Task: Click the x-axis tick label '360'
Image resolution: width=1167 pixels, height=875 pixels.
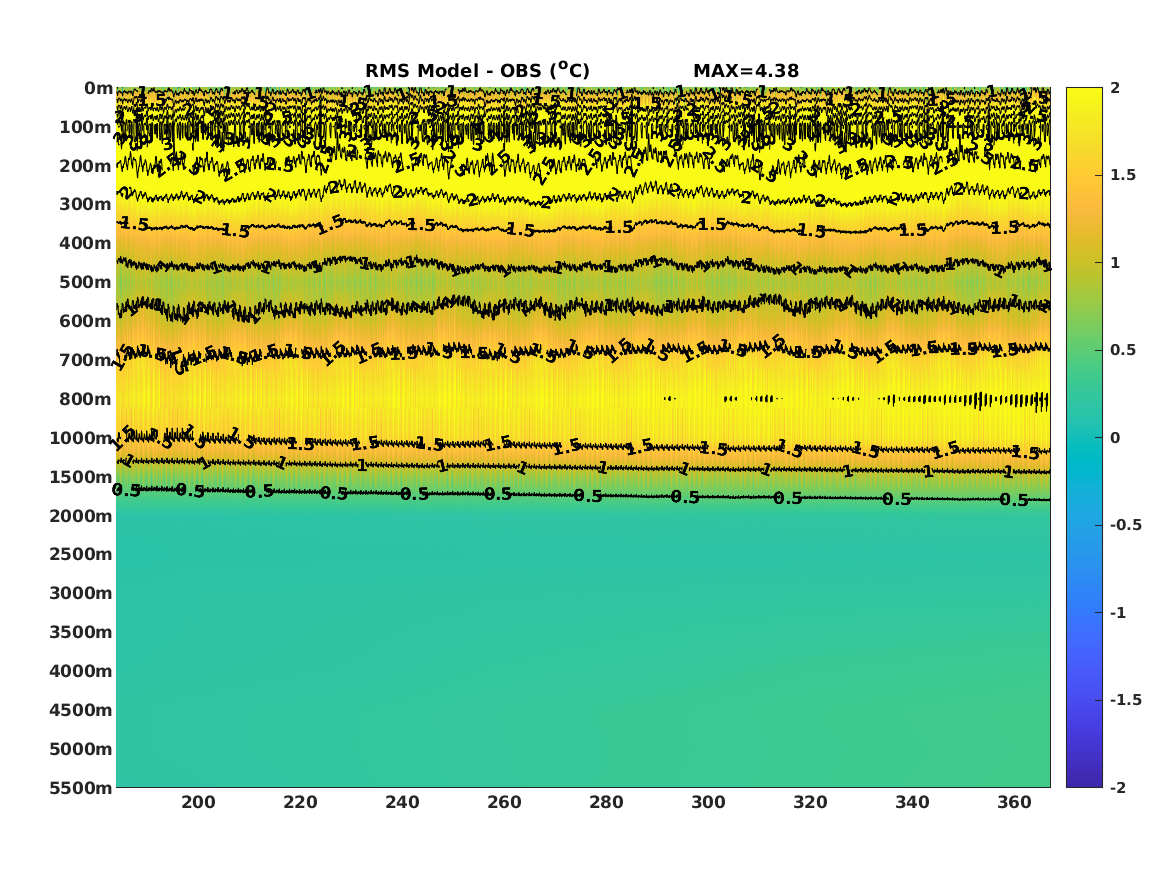Action: point(1014,802)
